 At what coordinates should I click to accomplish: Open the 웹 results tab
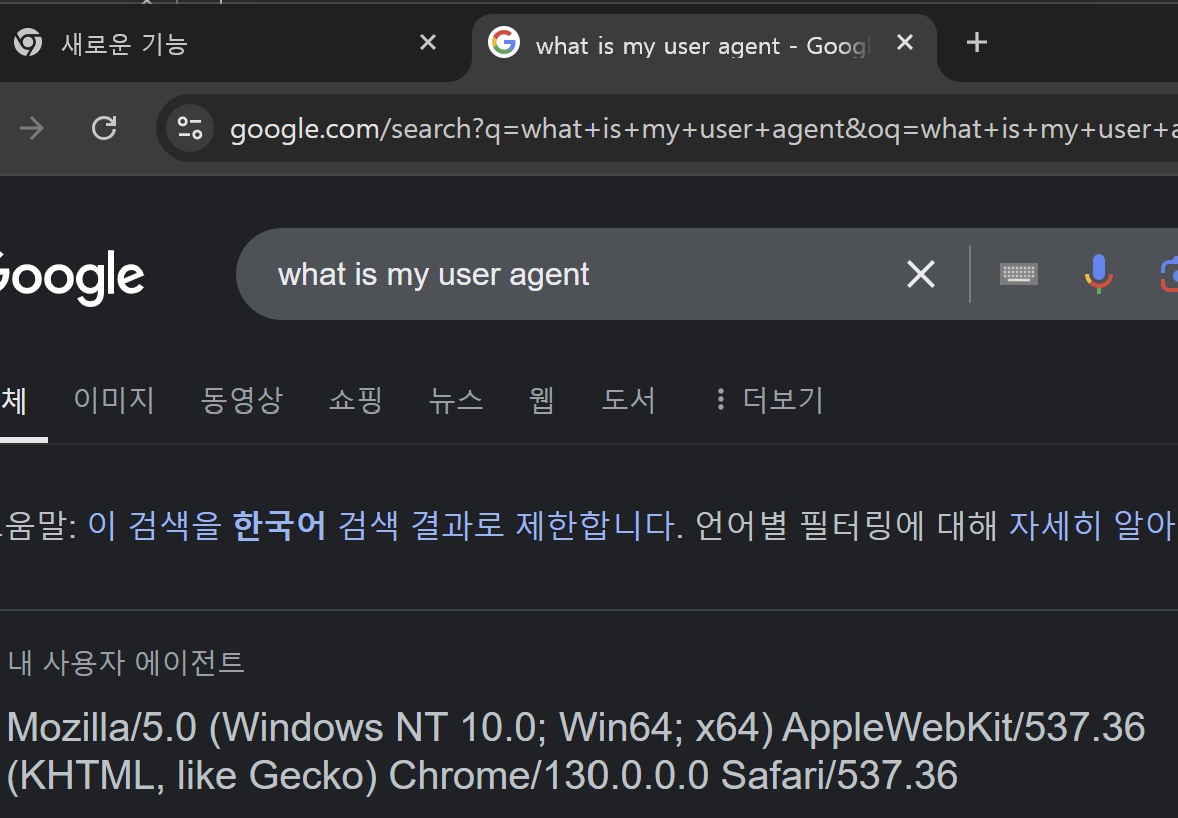coord(542,400)
